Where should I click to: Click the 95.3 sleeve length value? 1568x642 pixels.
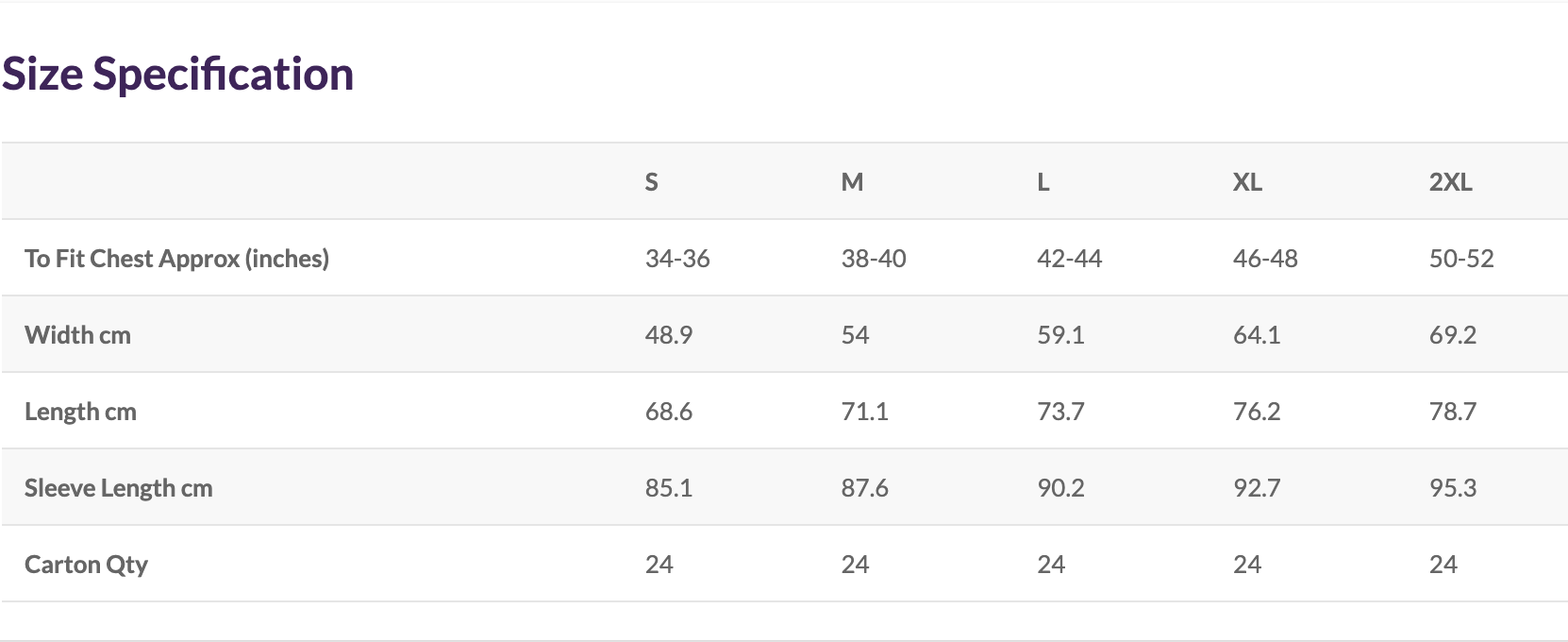click(1453, 488)
